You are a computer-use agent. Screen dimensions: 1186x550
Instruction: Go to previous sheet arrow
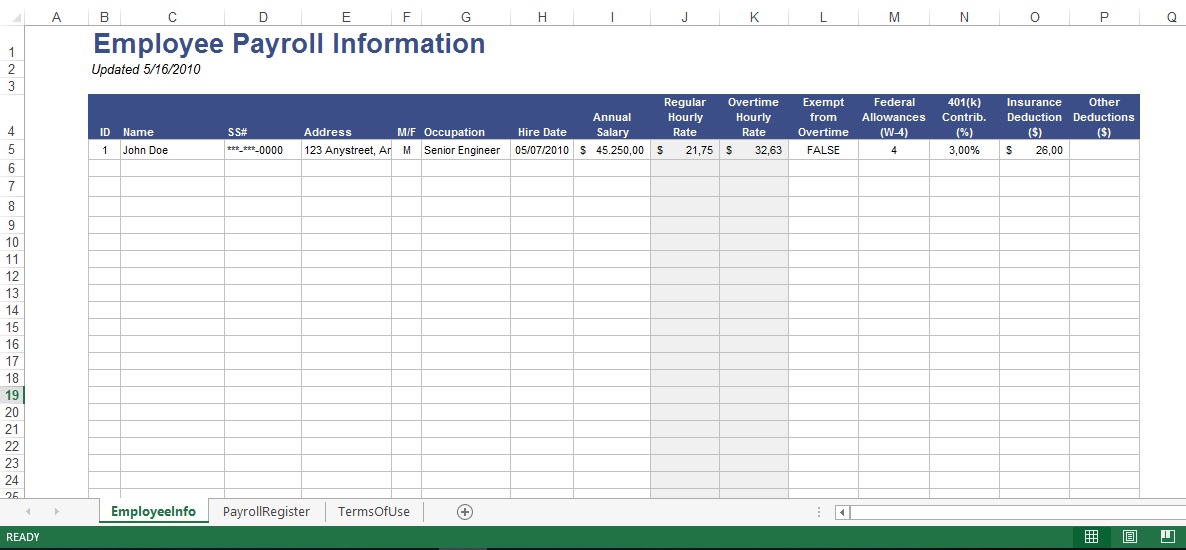29,512
